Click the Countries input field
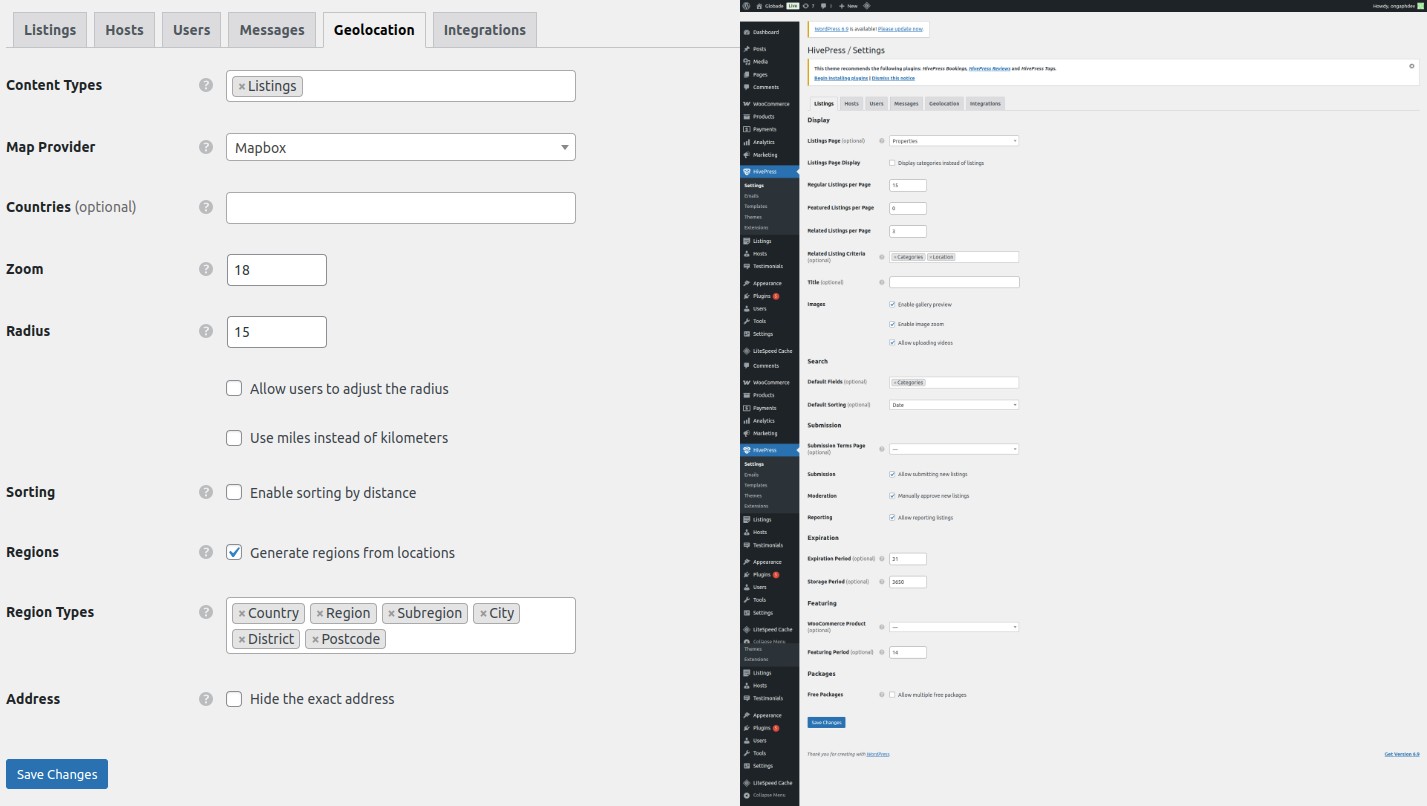1427x806 pixels. coord(400,208)
